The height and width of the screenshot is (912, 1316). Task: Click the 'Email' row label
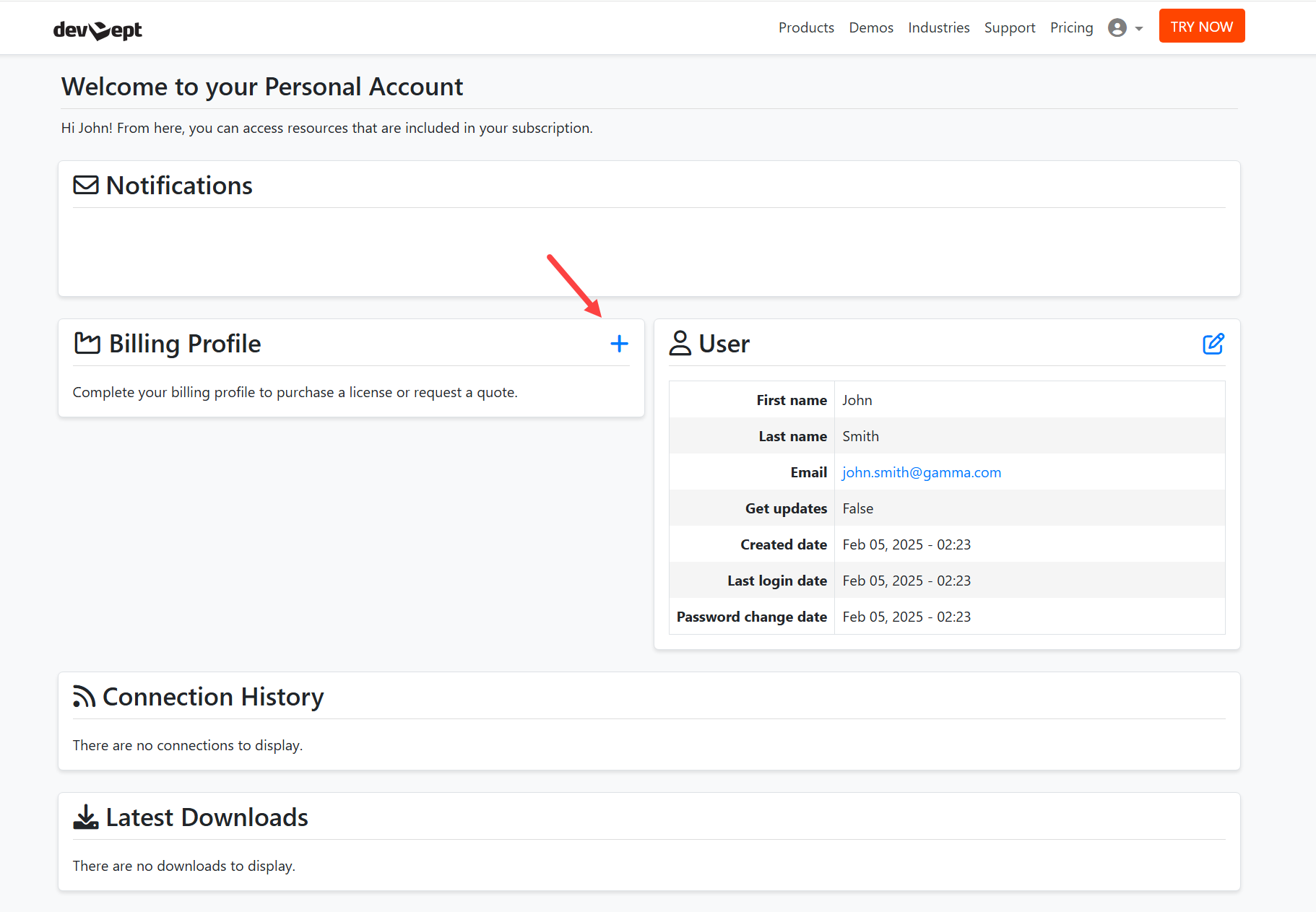pyautogui.click(x=809, y=472)
